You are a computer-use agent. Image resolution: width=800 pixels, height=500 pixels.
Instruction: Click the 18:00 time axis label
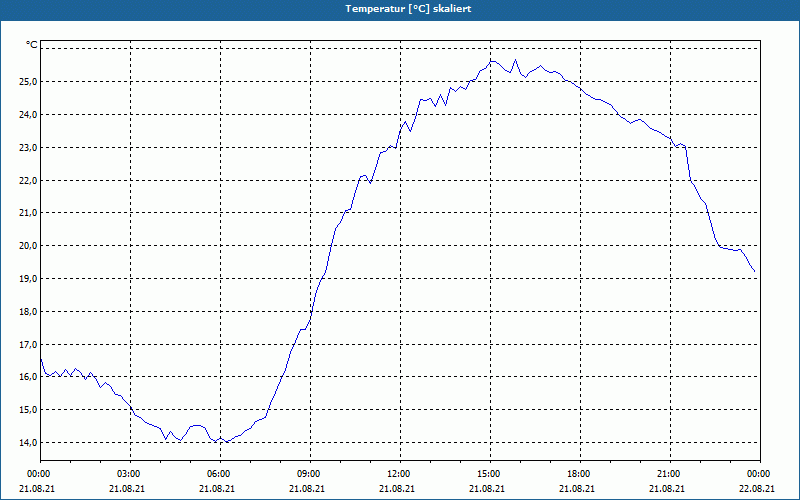[x=577, y=473]
